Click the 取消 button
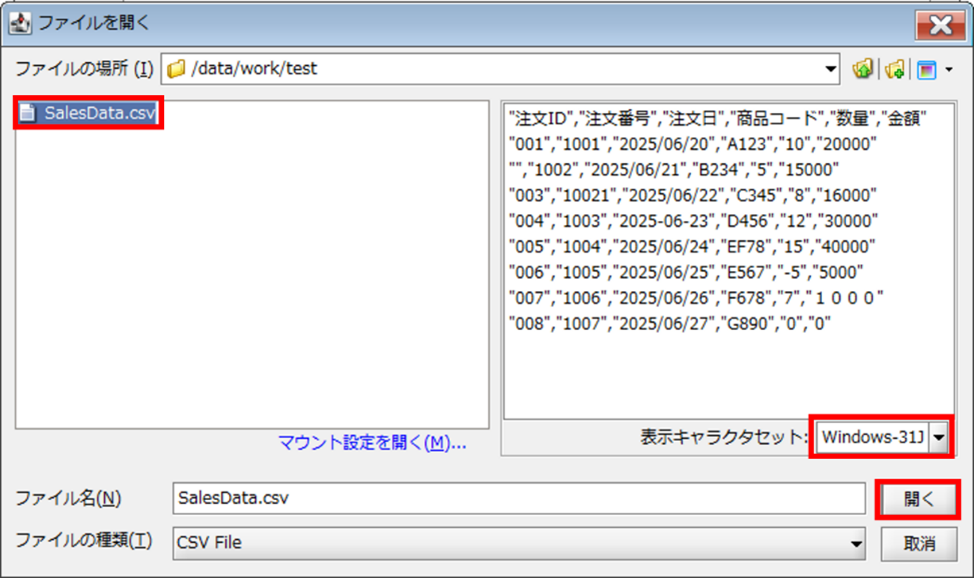Viewport: 974px width, 578px height. tap(918, 544)
